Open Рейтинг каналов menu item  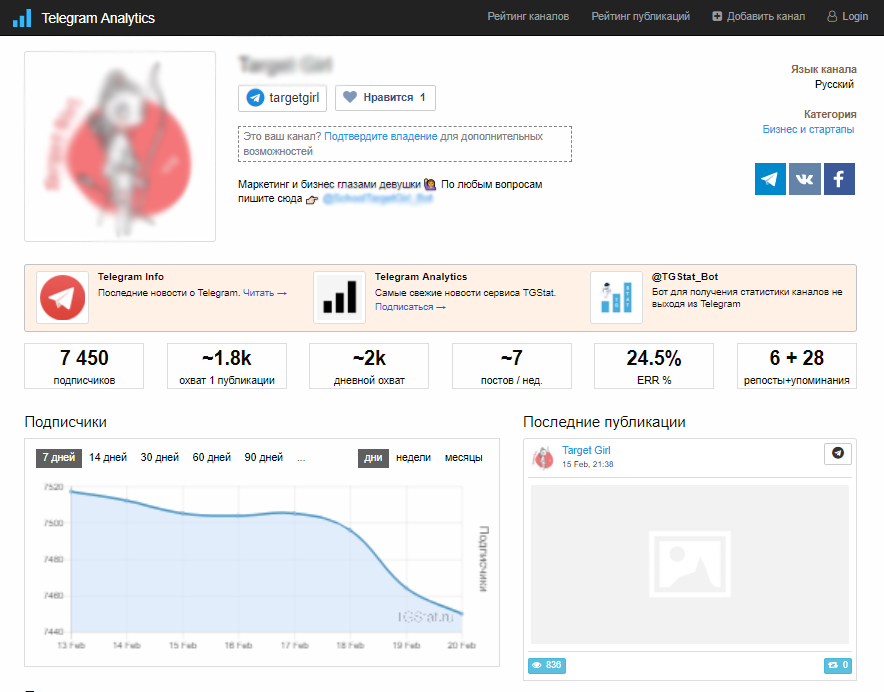click(x=528, y=17)
